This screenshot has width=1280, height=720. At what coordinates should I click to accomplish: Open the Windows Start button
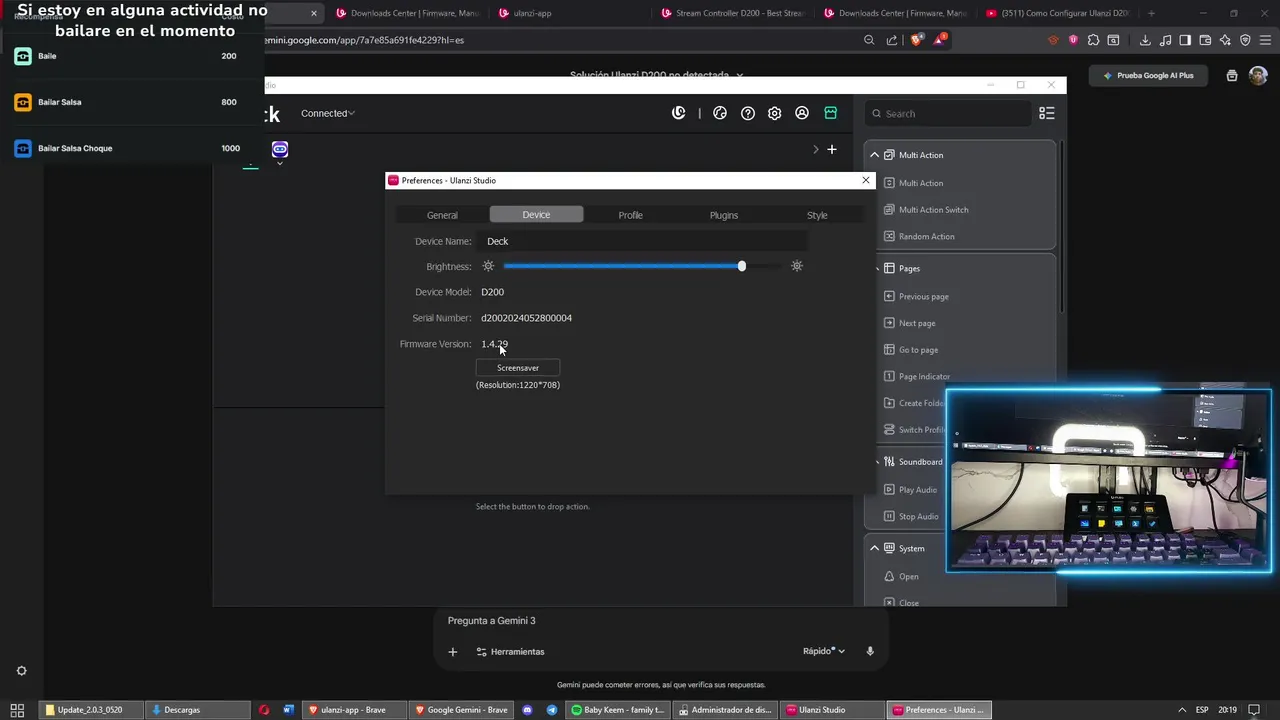[17, 710]
